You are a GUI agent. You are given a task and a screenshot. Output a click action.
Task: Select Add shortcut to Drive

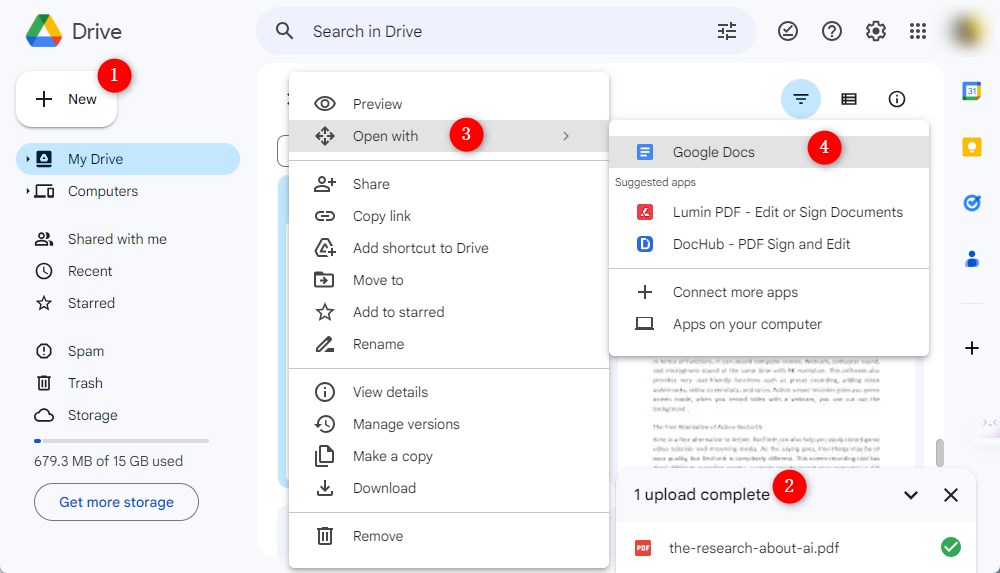(x=449, y=248)
